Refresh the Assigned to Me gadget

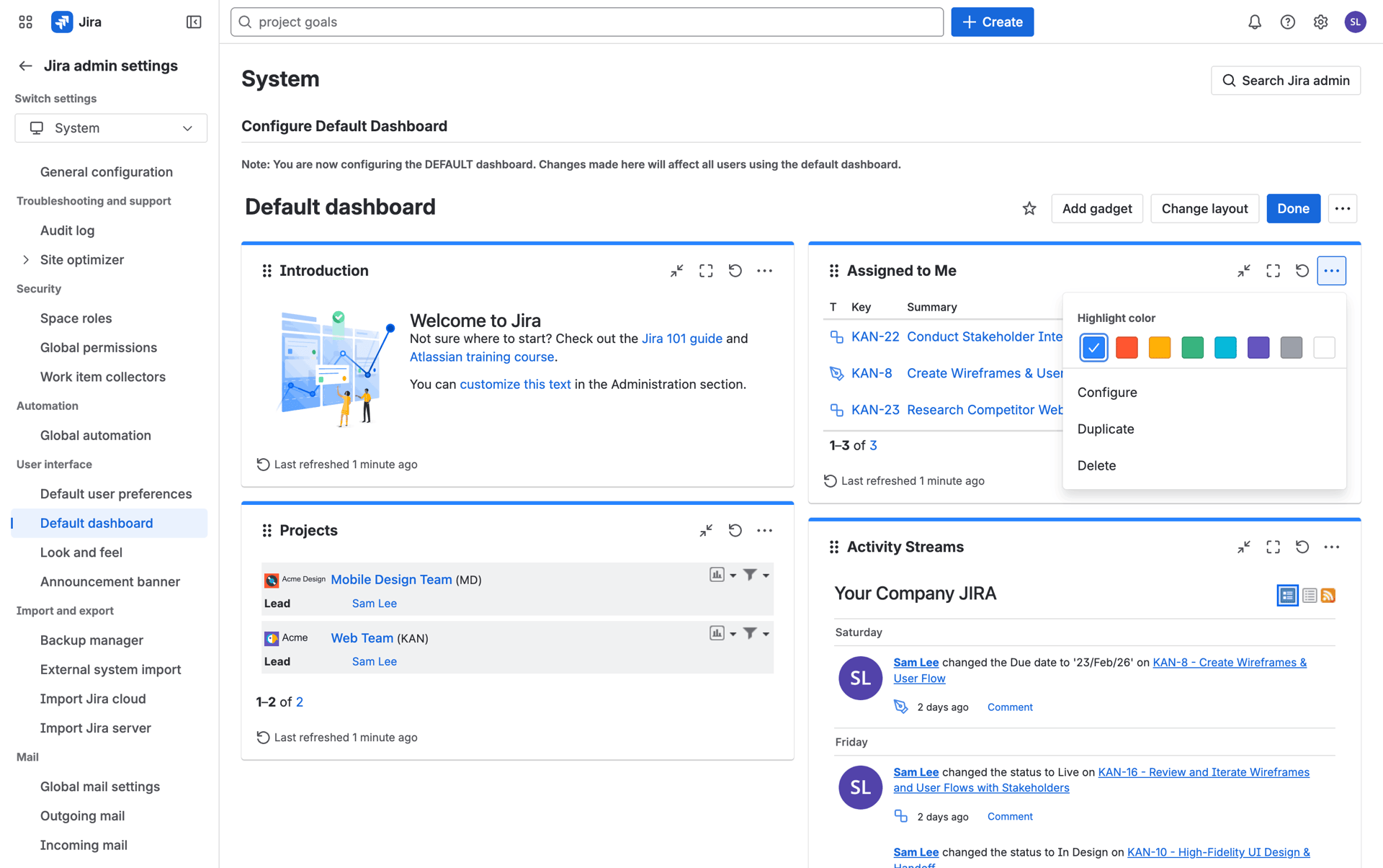click(1302, 271)
